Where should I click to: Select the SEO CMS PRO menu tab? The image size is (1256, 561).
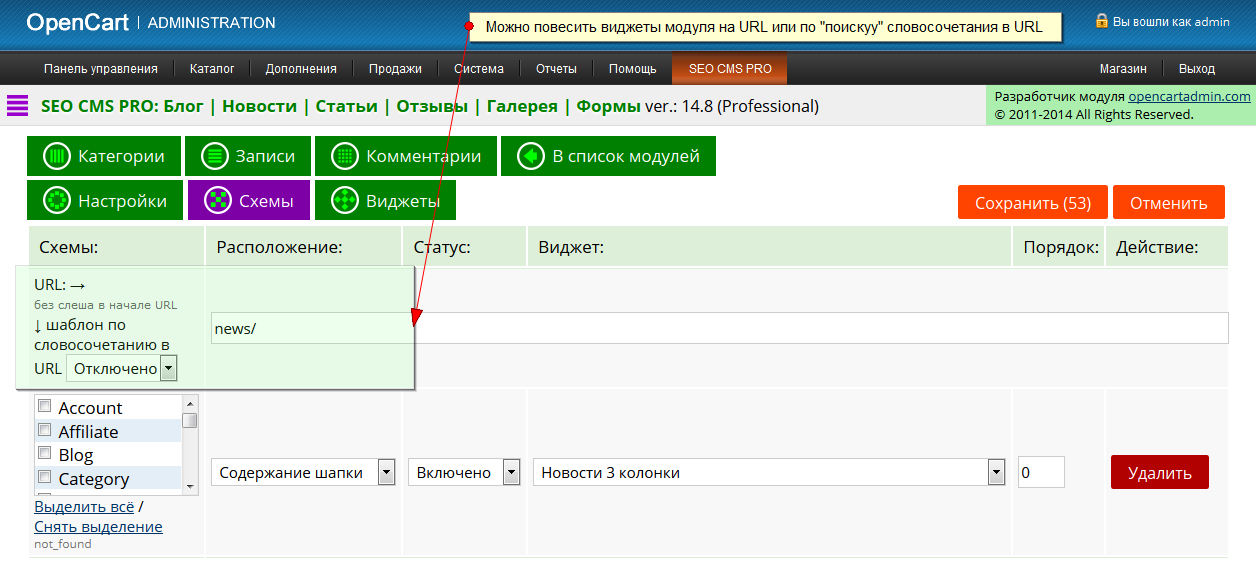(730, 69)
